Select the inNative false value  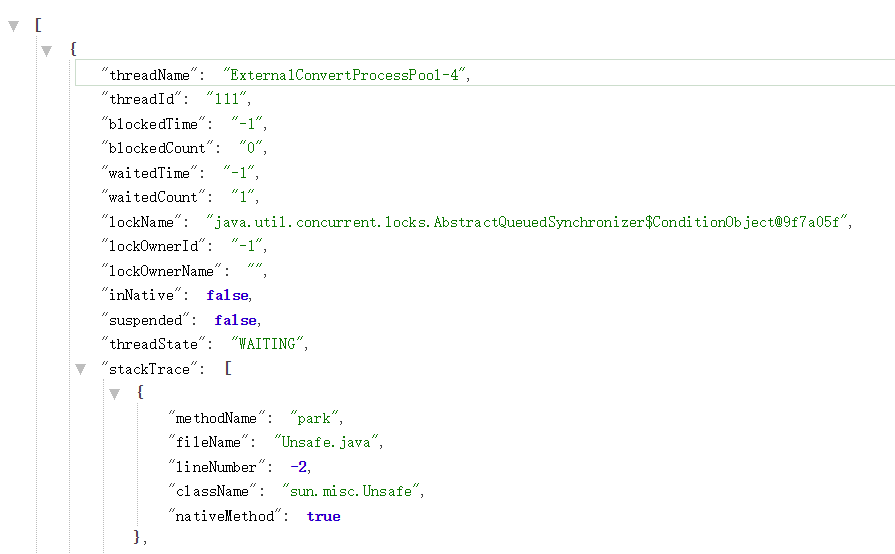[227, 295]
